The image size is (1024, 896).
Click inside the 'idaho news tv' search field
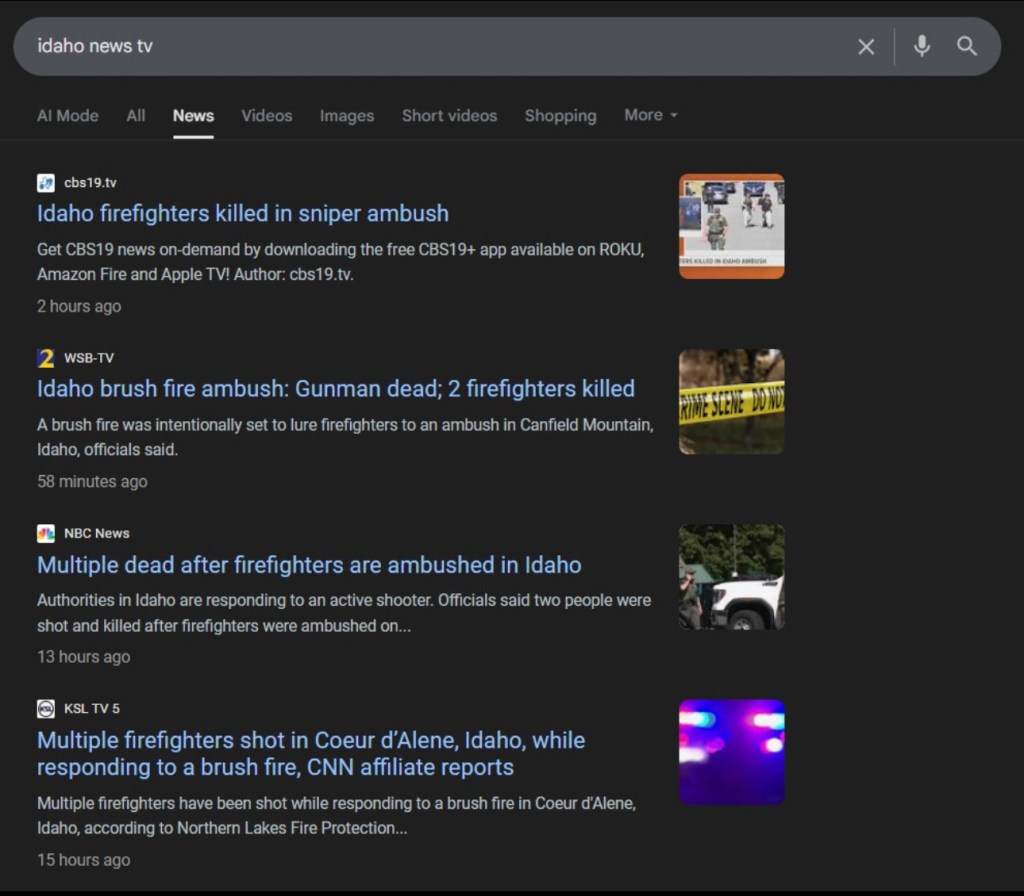pyautogui.click(x=430, y=46)
